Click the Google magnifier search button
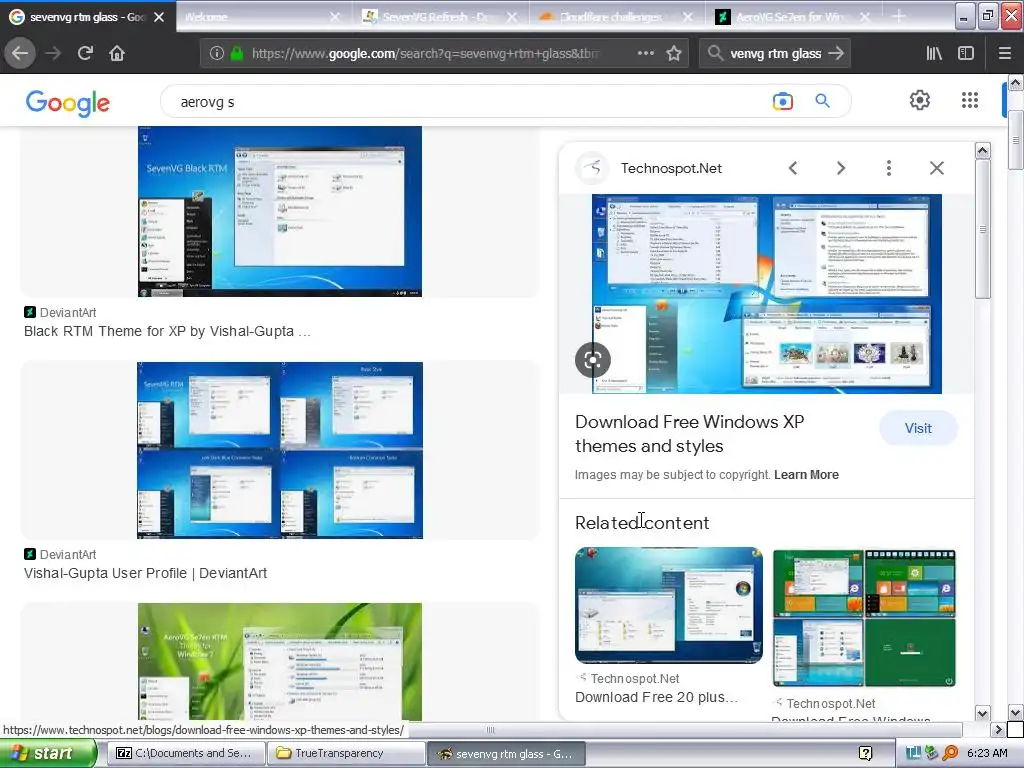1024x768 pixels. (822, 101)
